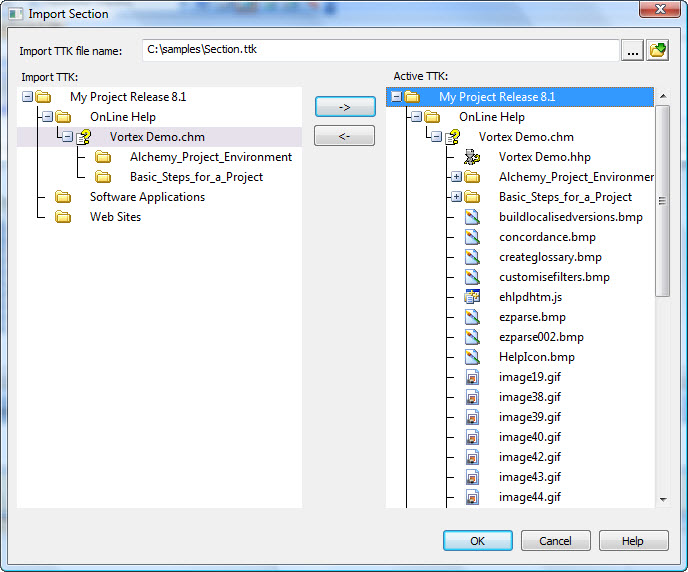The width and height of the screenshot is (688, 572).
Task: Collapse My Project Release 8.1 in Active TTK
Action: click(x=396, y=97)
